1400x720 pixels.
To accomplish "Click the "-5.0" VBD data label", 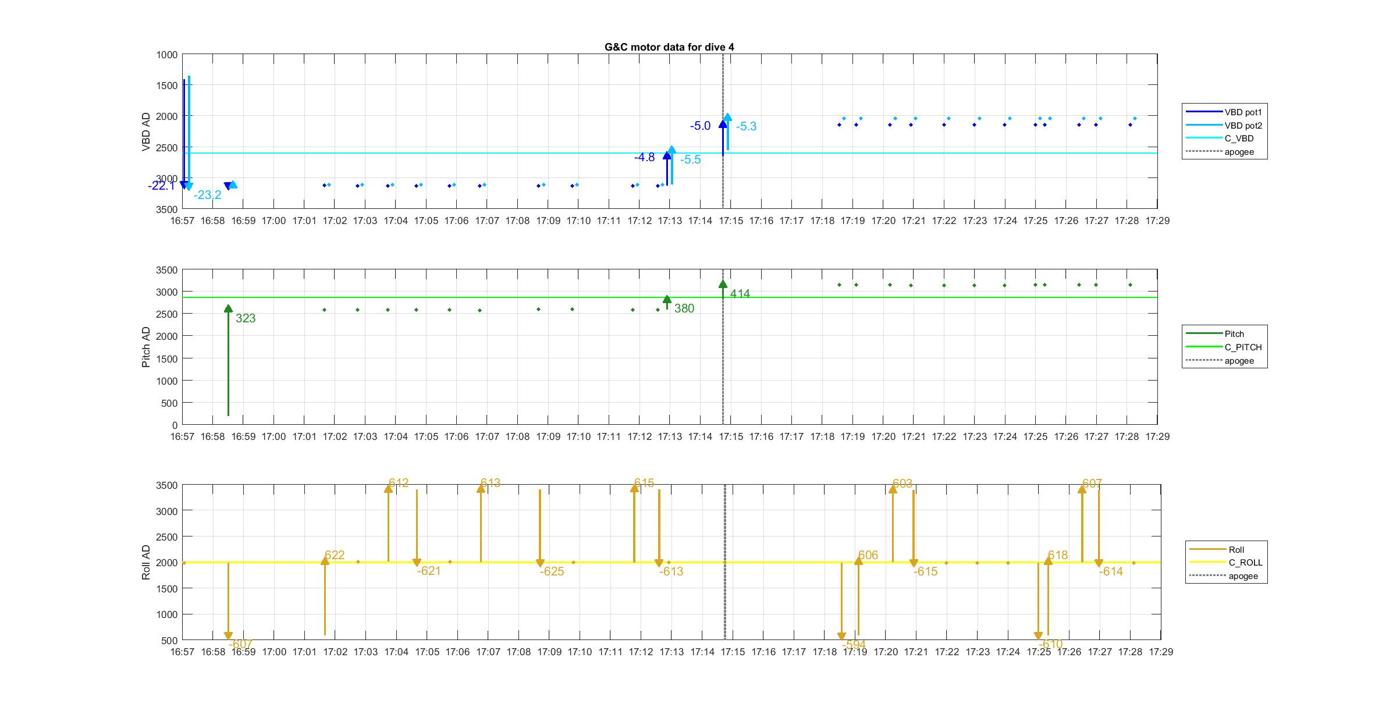I will click(700, 126).
